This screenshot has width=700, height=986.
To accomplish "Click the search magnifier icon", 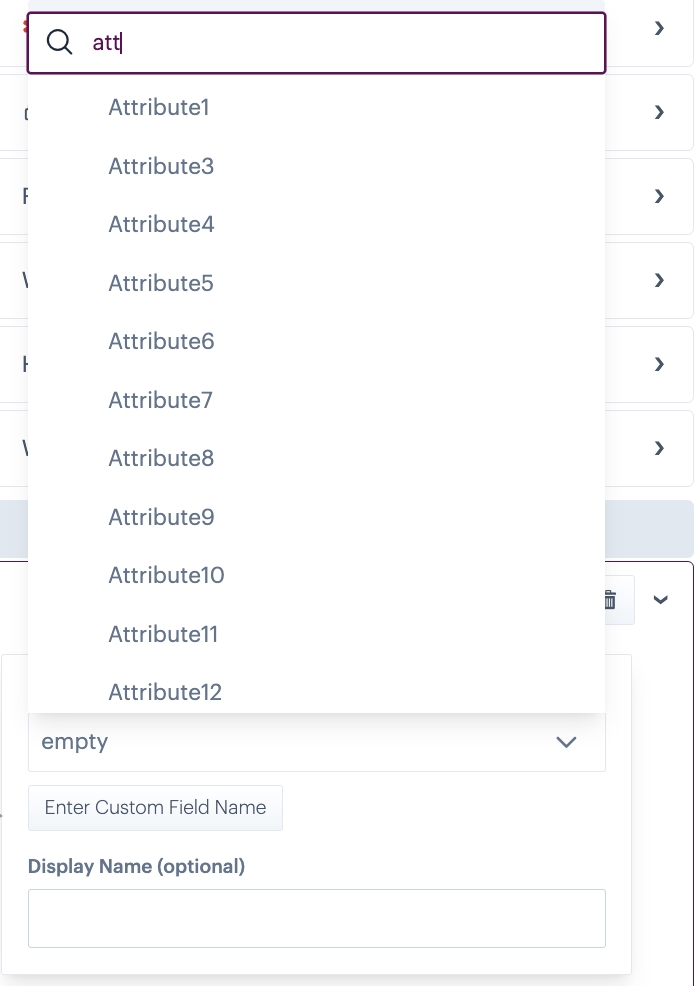I will [60, 42].
